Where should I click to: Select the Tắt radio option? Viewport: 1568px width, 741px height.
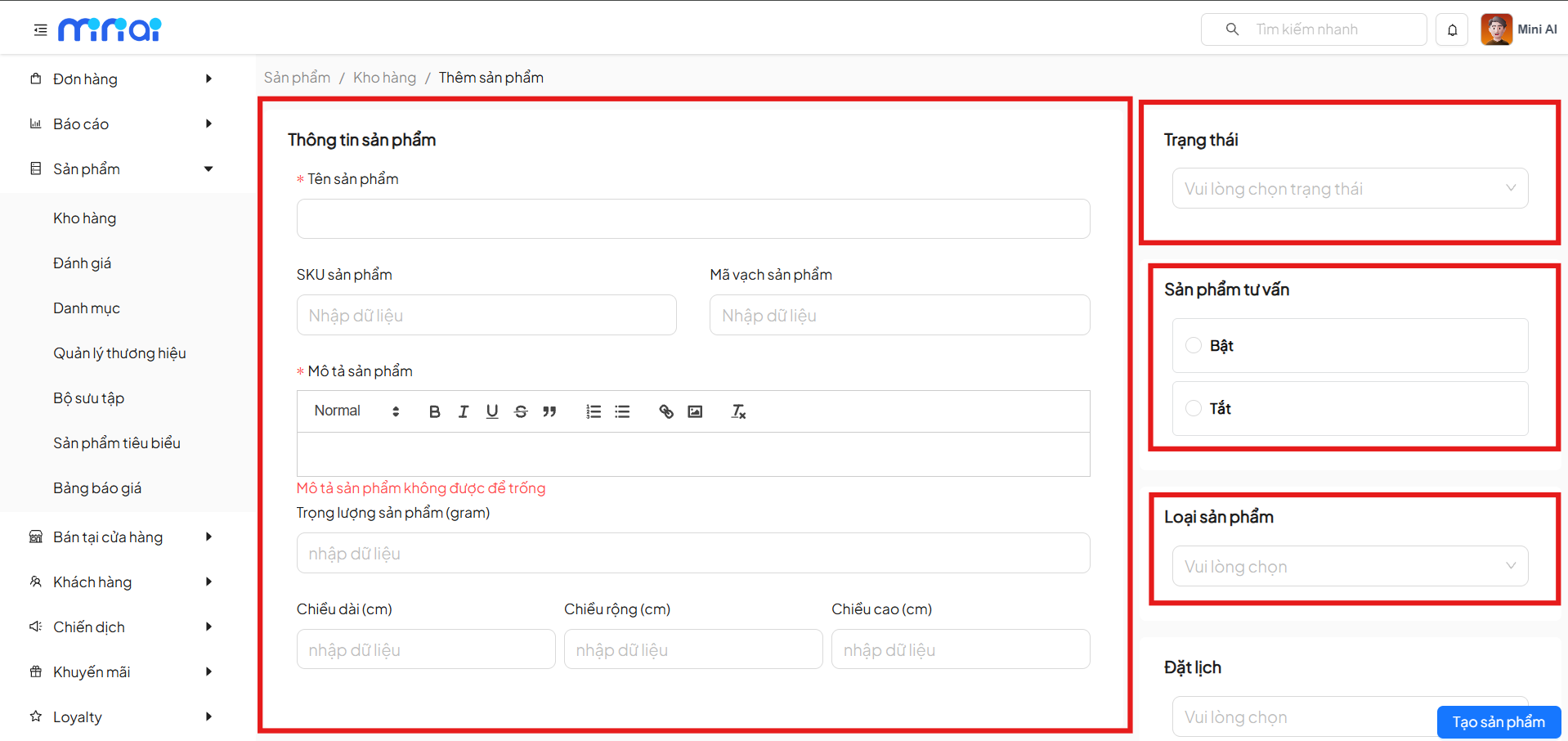click(1194, 408)
